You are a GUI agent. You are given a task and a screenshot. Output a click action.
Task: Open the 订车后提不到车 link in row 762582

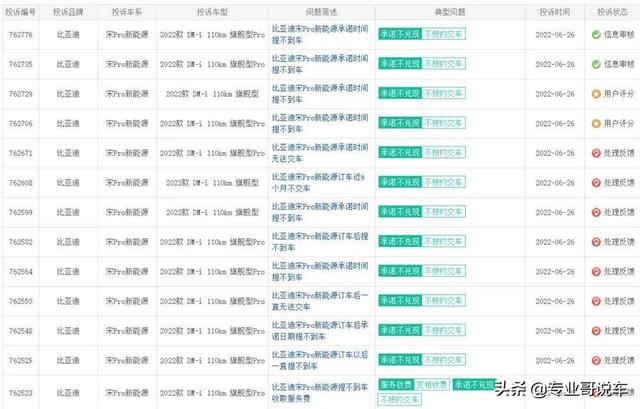(320, 242)
